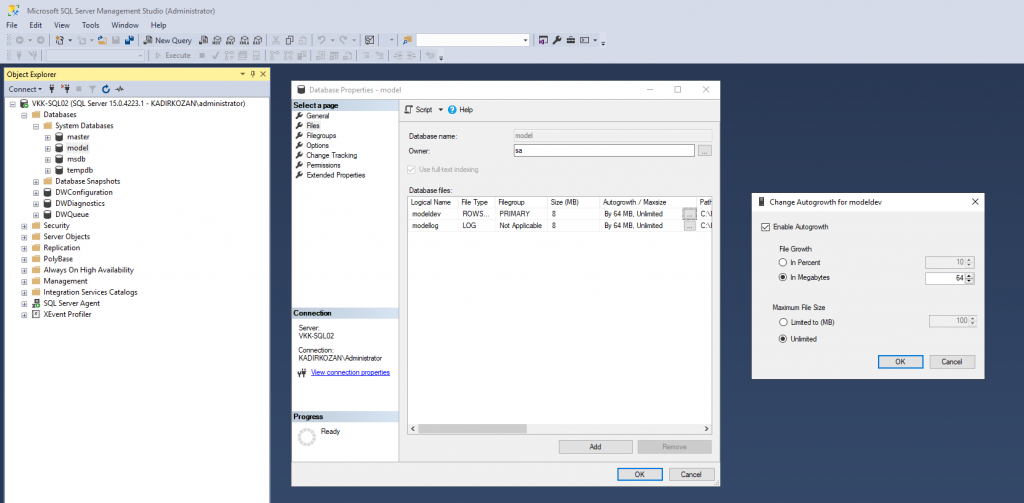
Task: Open the Tools menu
Action: (x=90, y=24)
